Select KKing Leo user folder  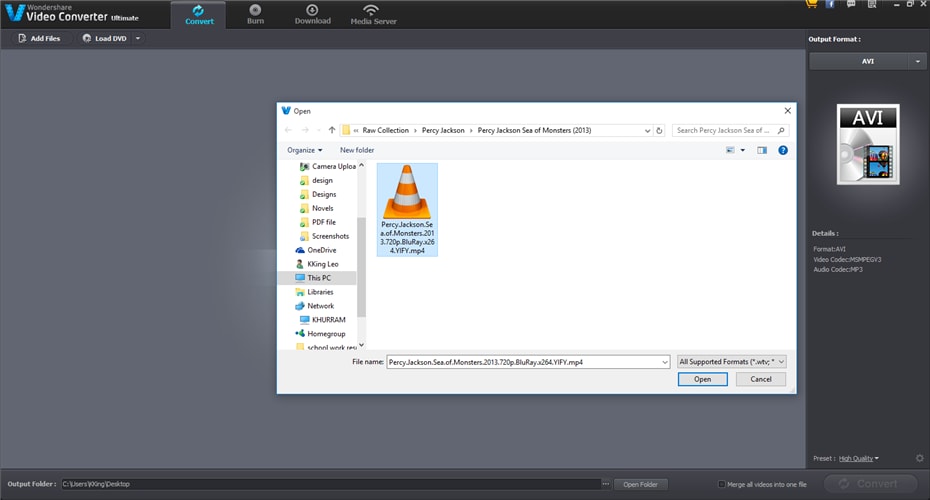(x=317, y=264)
